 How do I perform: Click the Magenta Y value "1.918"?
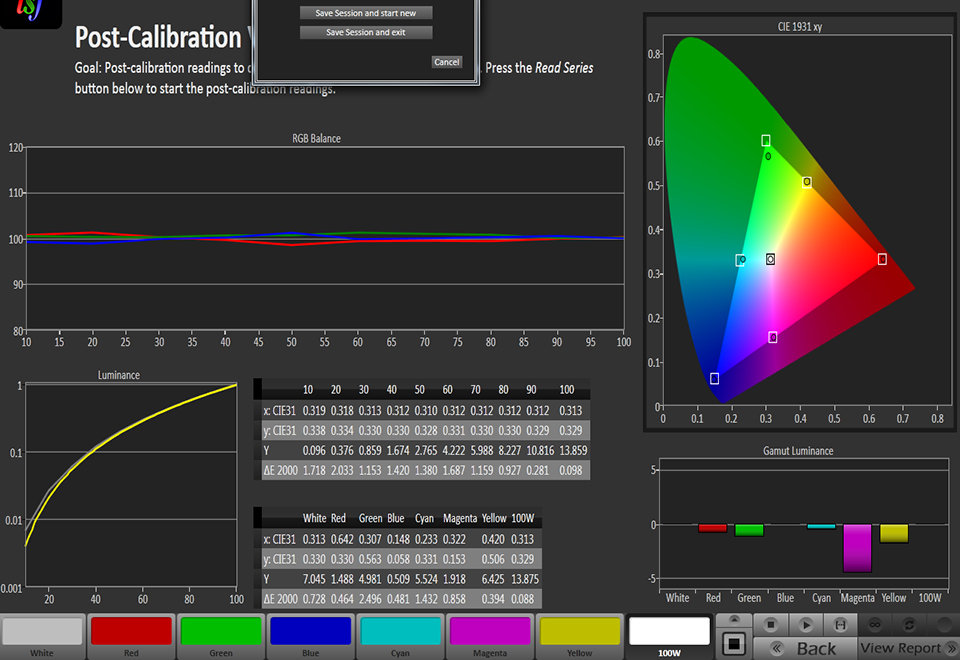pos(454,579)
